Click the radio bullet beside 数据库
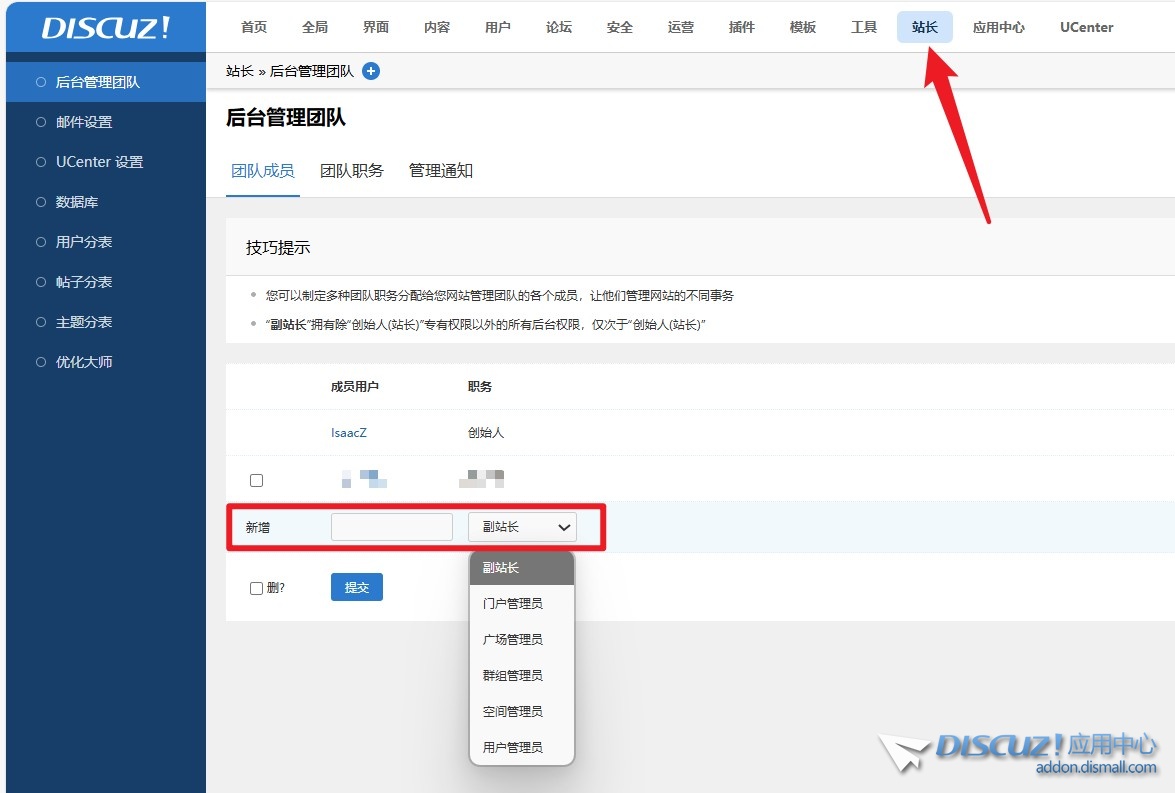The width and height of the screenshot is (1175, 793). click(x=41, y=202)
